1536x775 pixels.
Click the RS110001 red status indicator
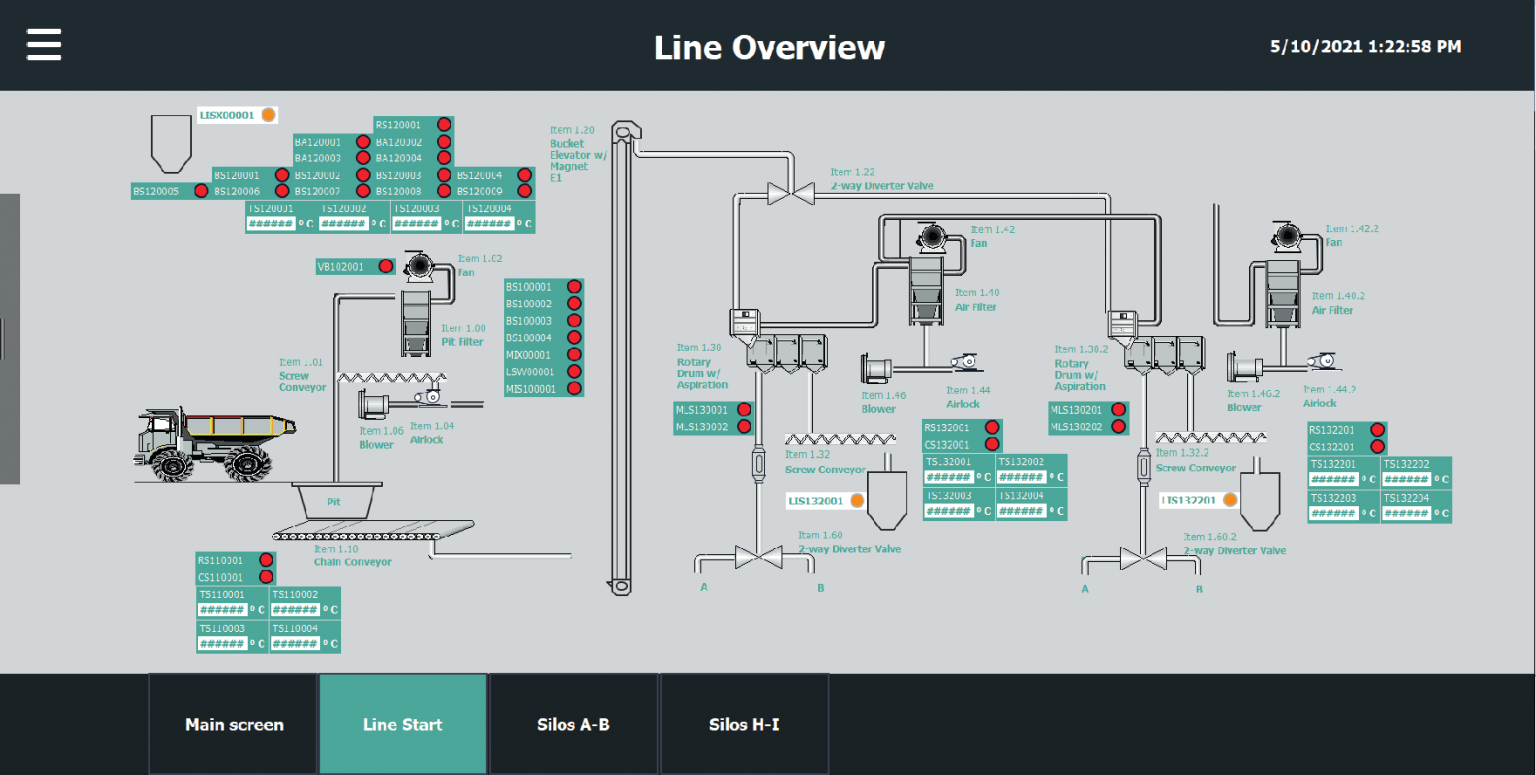265,561
